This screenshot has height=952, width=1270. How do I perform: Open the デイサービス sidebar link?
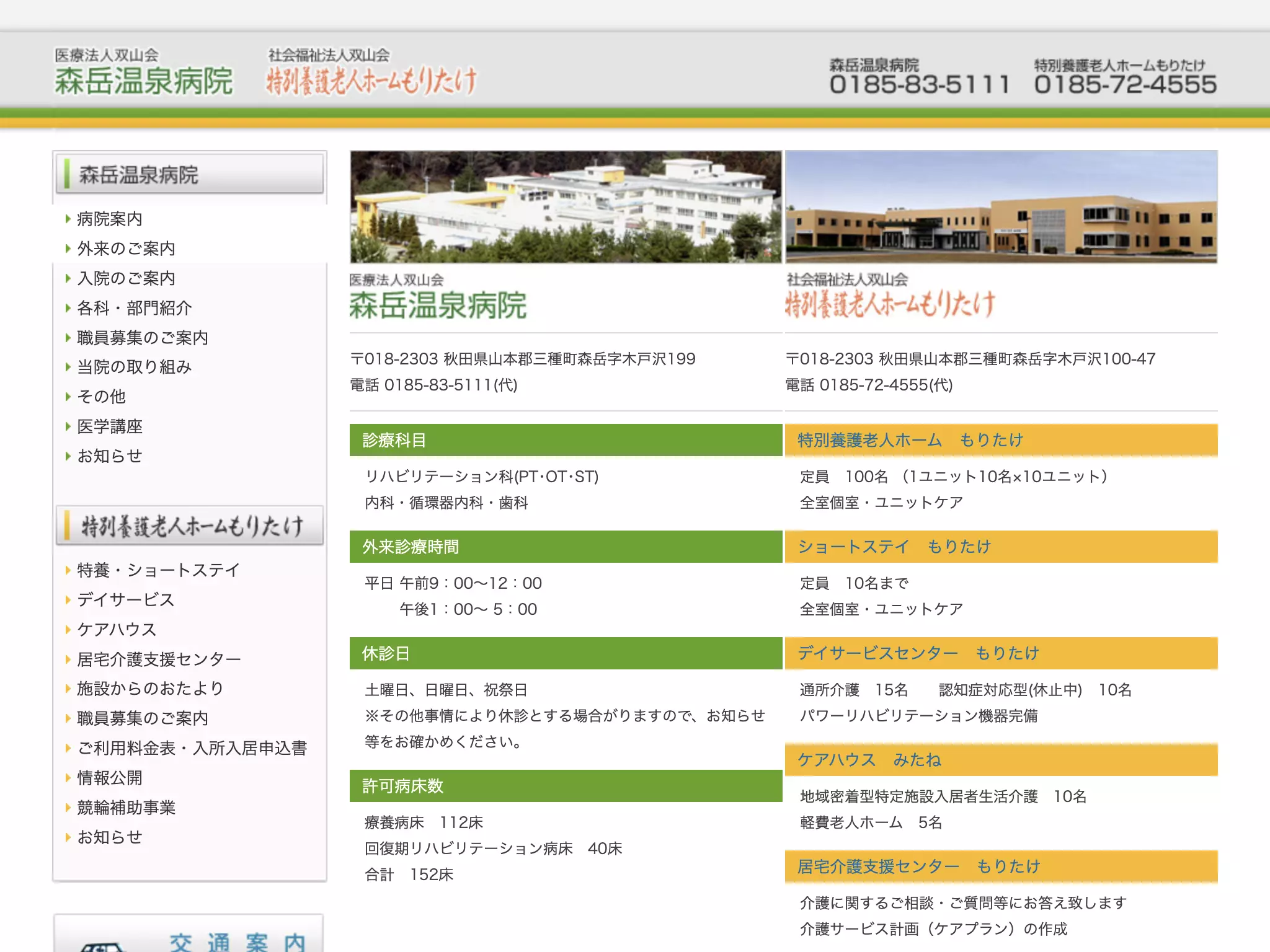click(125, 600)
